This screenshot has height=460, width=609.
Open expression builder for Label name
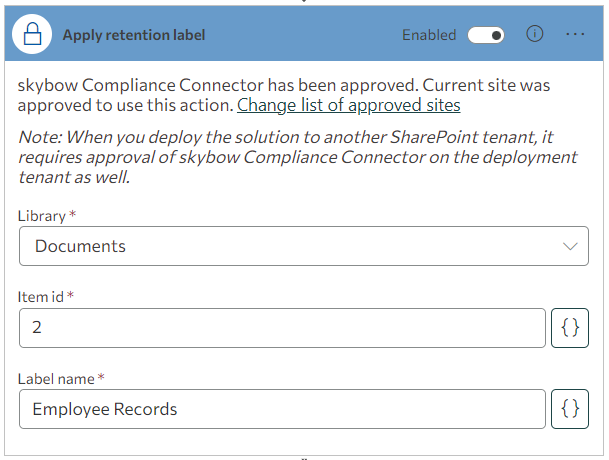click(570, 409)
